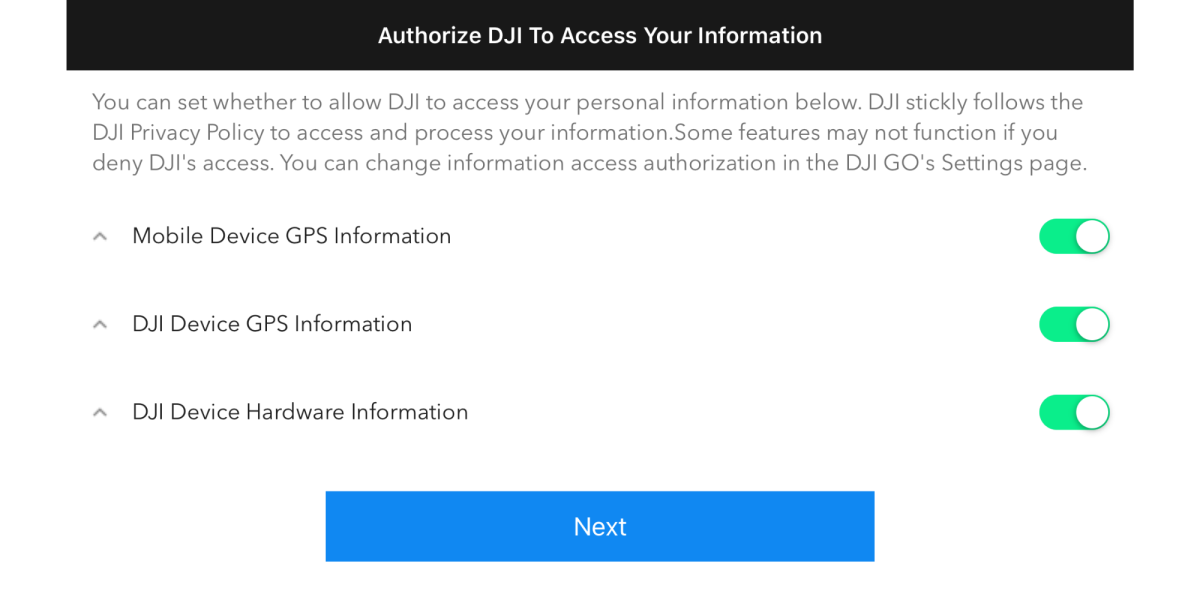Toggle DJI Device Hardware Information access

pos(1074,412)
